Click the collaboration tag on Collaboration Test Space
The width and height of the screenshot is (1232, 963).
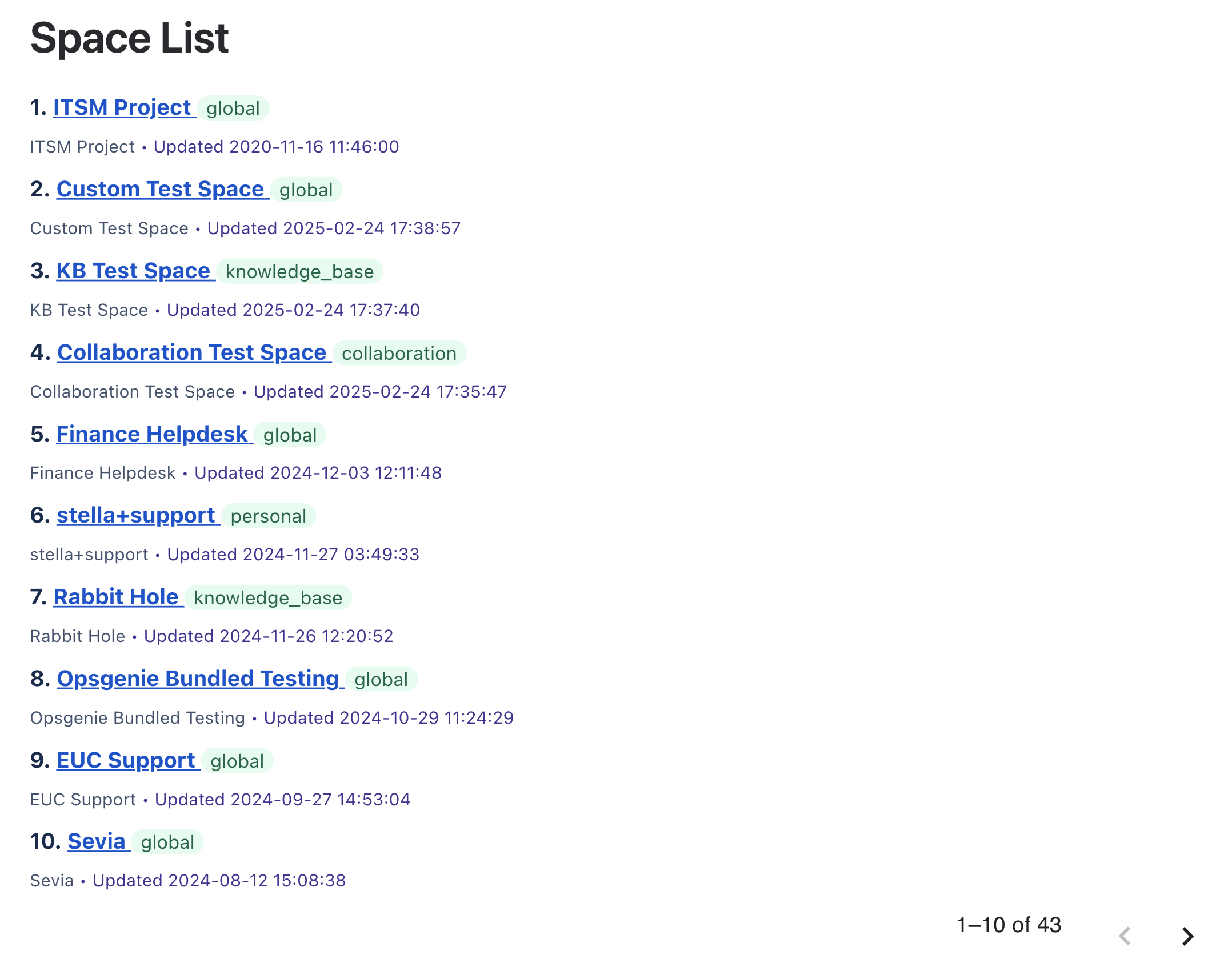click(x=399, y=354)
